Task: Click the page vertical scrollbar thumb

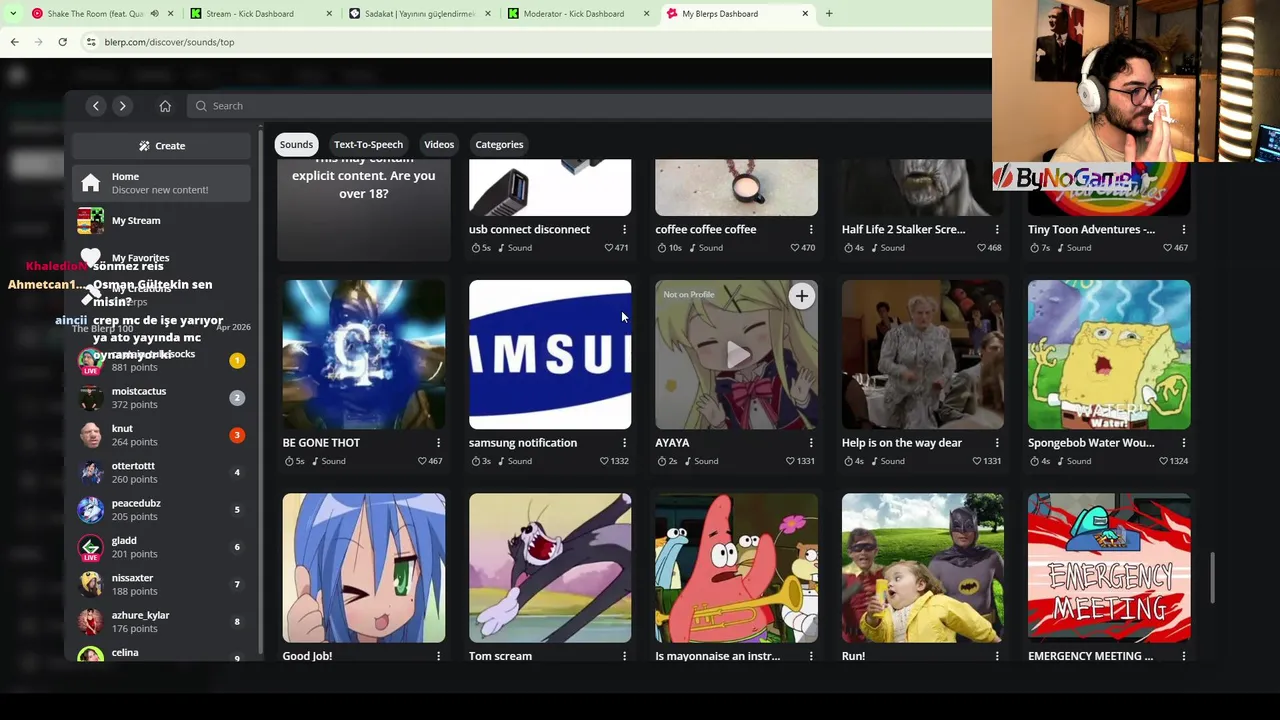Action: click(x=1214, y=578)
